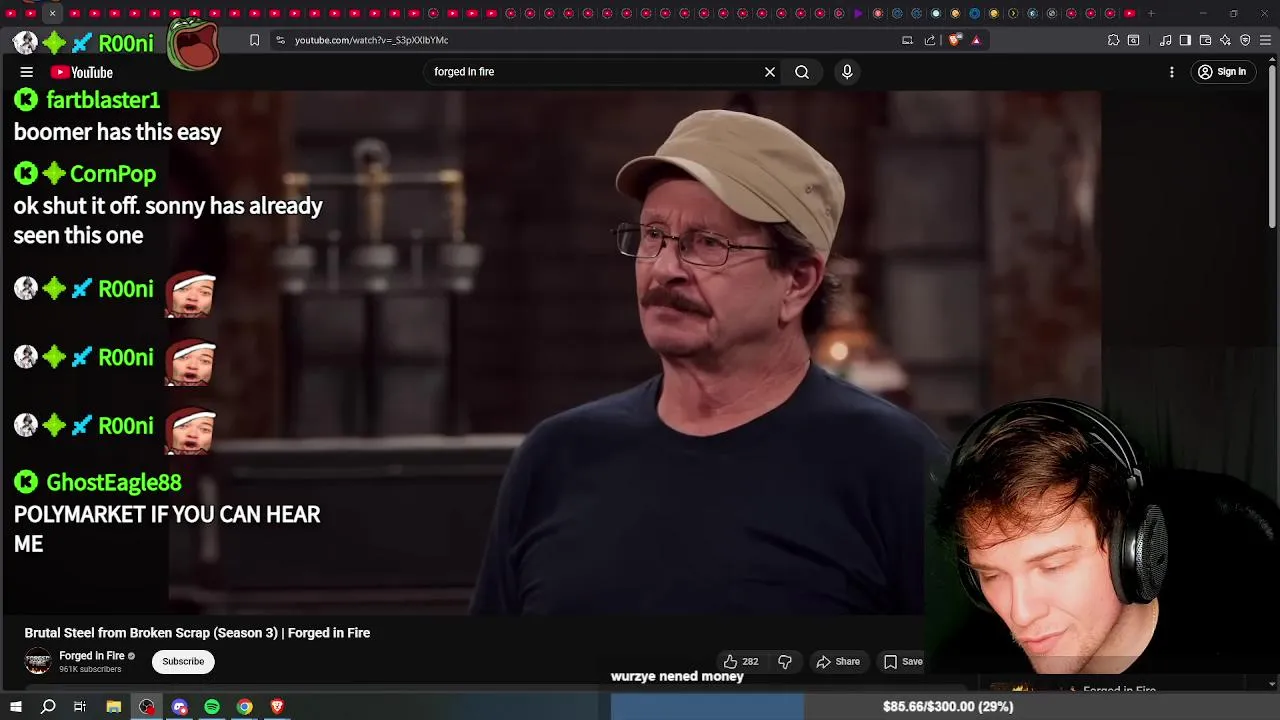This screenshot has height=720, width=1280.
Task: Click the Sign in button
Action: click(1222, 72)
